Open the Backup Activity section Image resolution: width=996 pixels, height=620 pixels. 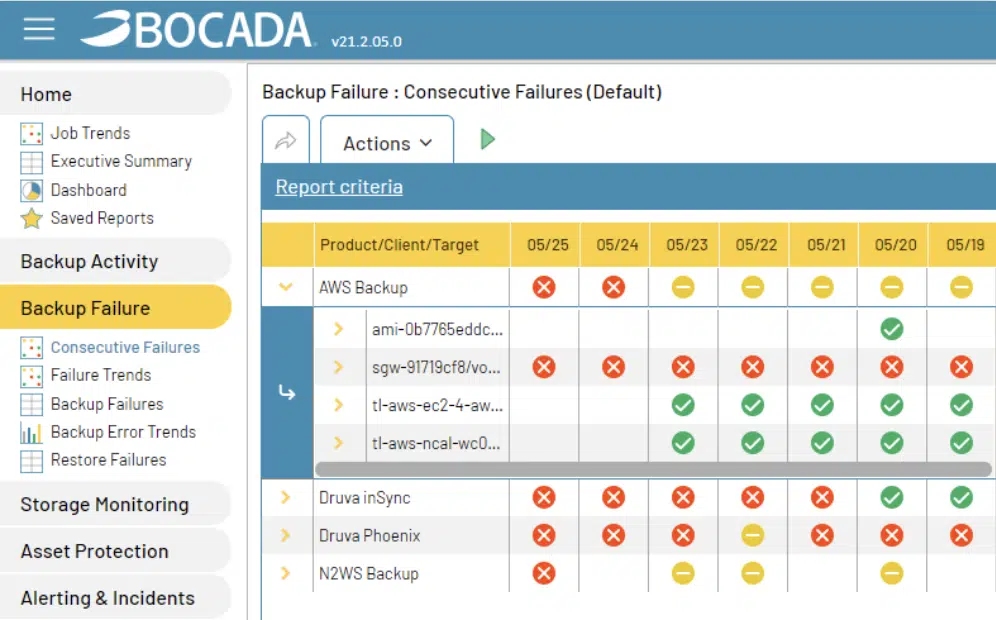[x=116, y=261]
